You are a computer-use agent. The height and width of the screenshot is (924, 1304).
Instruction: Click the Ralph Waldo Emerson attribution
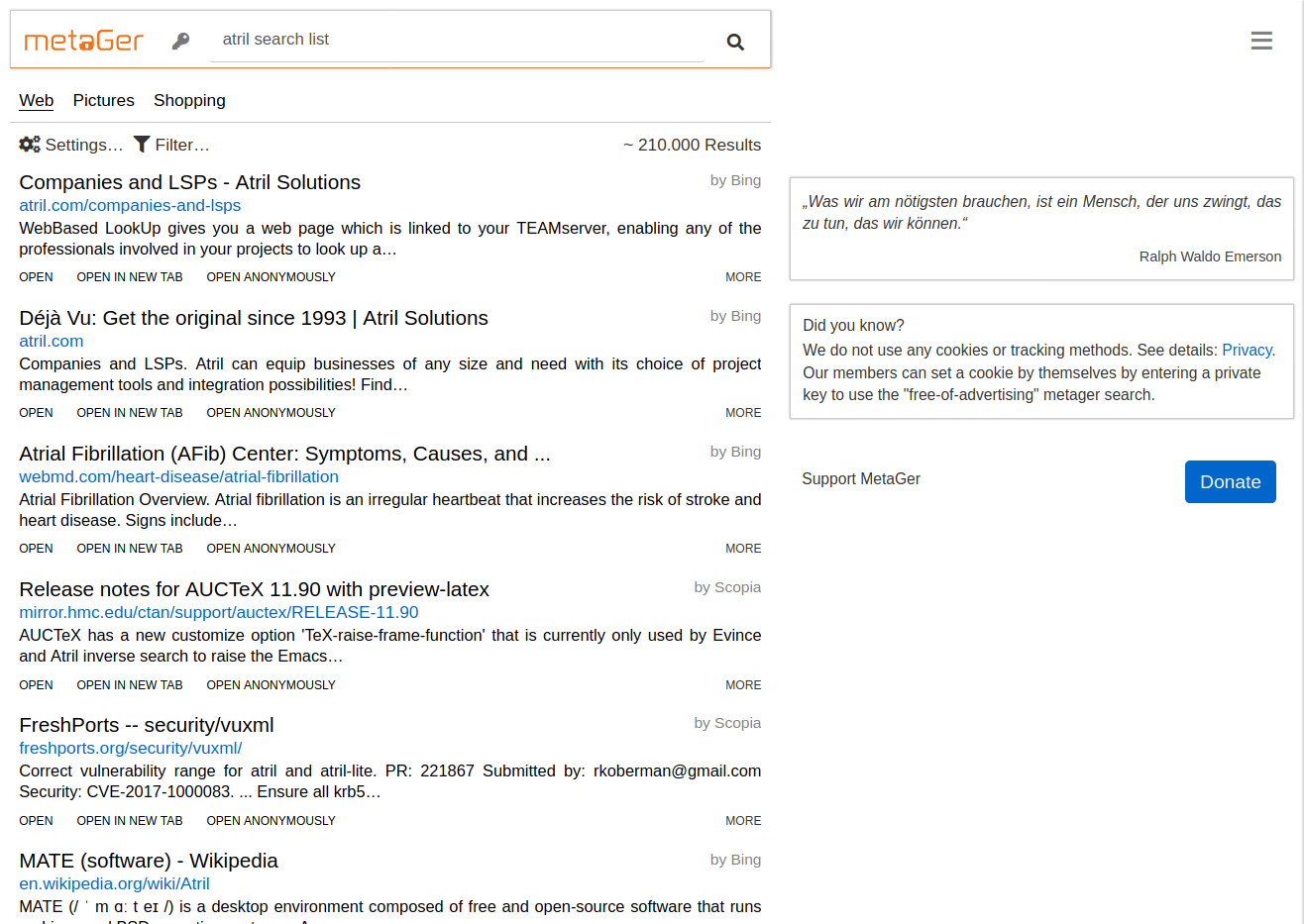click(x=1211, y=257)
